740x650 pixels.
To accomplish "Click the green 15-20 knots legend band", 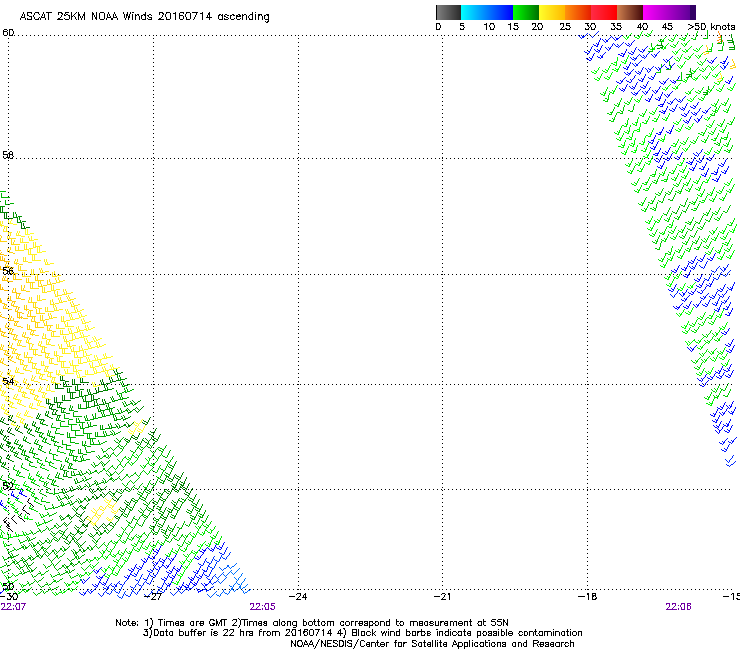I will click(x=526, y=12).
